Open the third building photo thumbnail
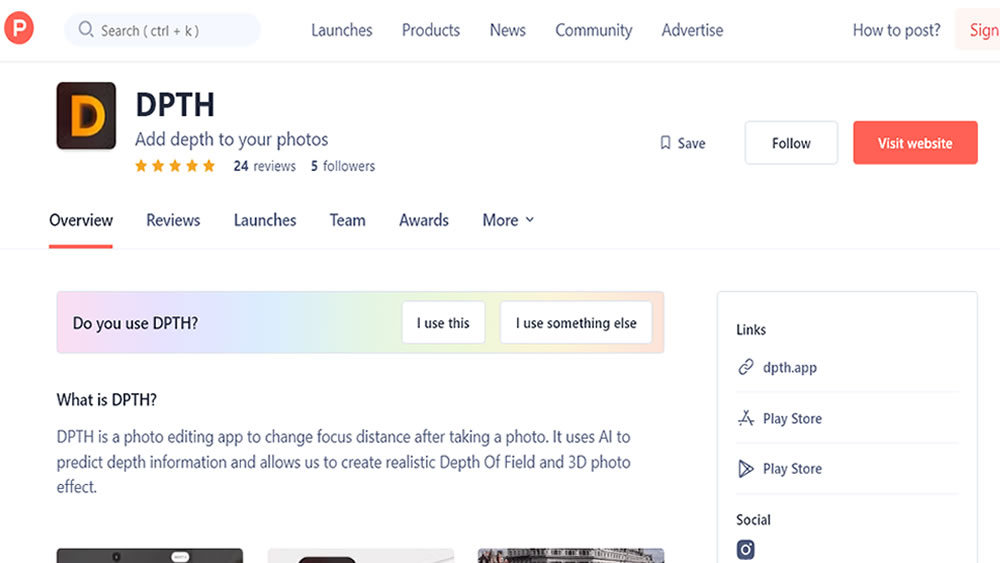The image size is (1000, 563). [571, 555]
